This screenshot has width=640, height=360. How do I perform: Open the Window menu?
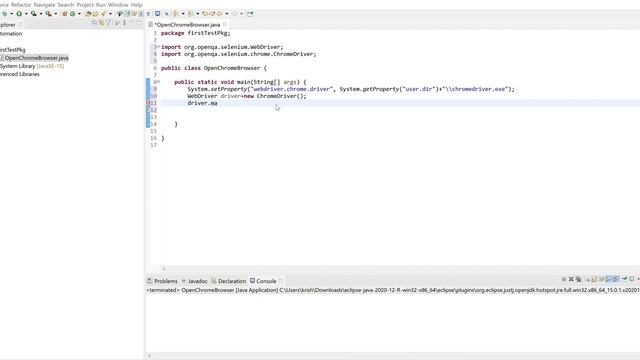pyautogui.click(x=118, y=5)
